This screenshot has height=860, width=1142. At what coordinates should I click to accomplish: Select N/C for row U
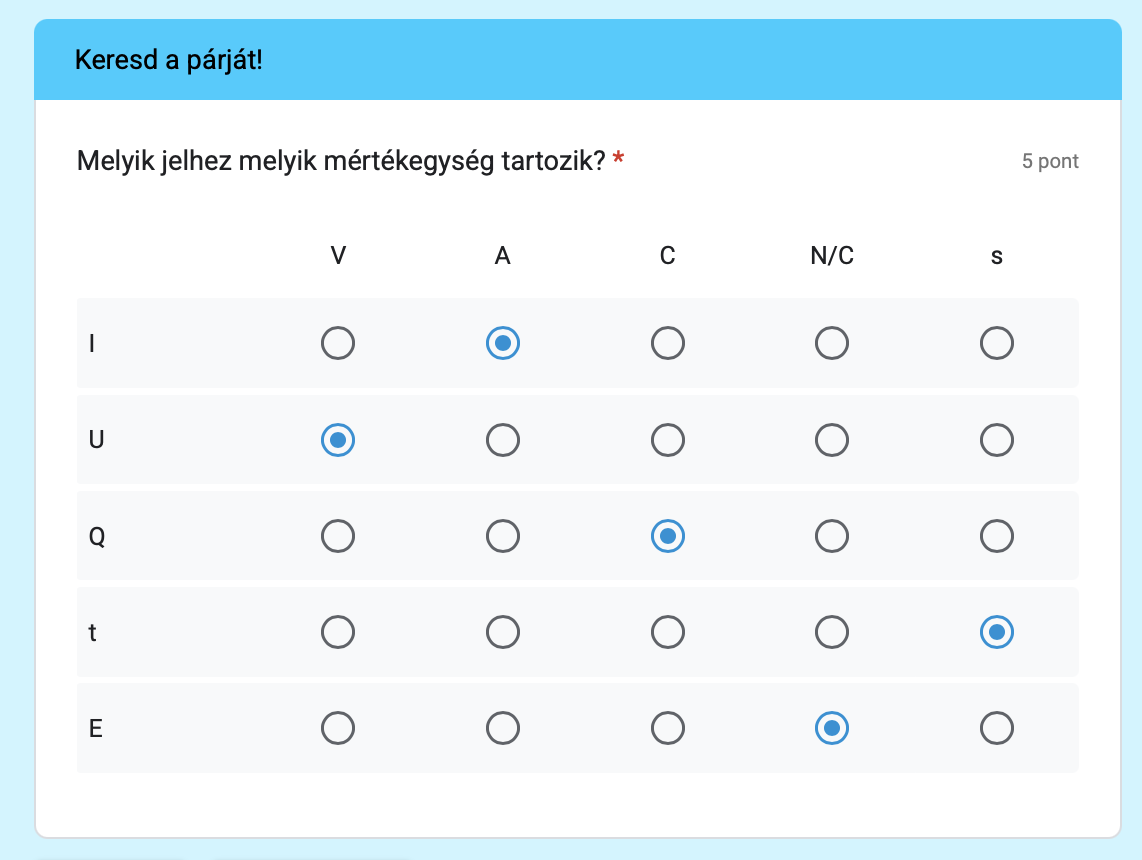832,440
